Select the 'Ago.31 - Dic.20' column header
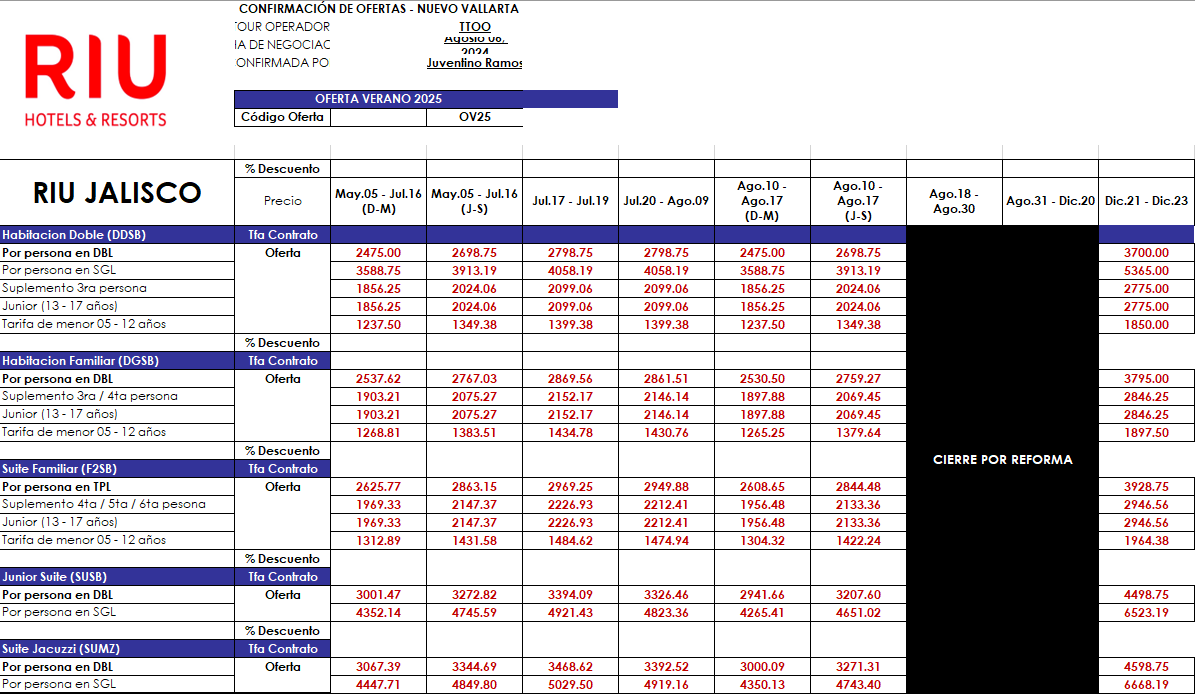The width and height of the screenshot is (1195, 694). pos(1050,201)
